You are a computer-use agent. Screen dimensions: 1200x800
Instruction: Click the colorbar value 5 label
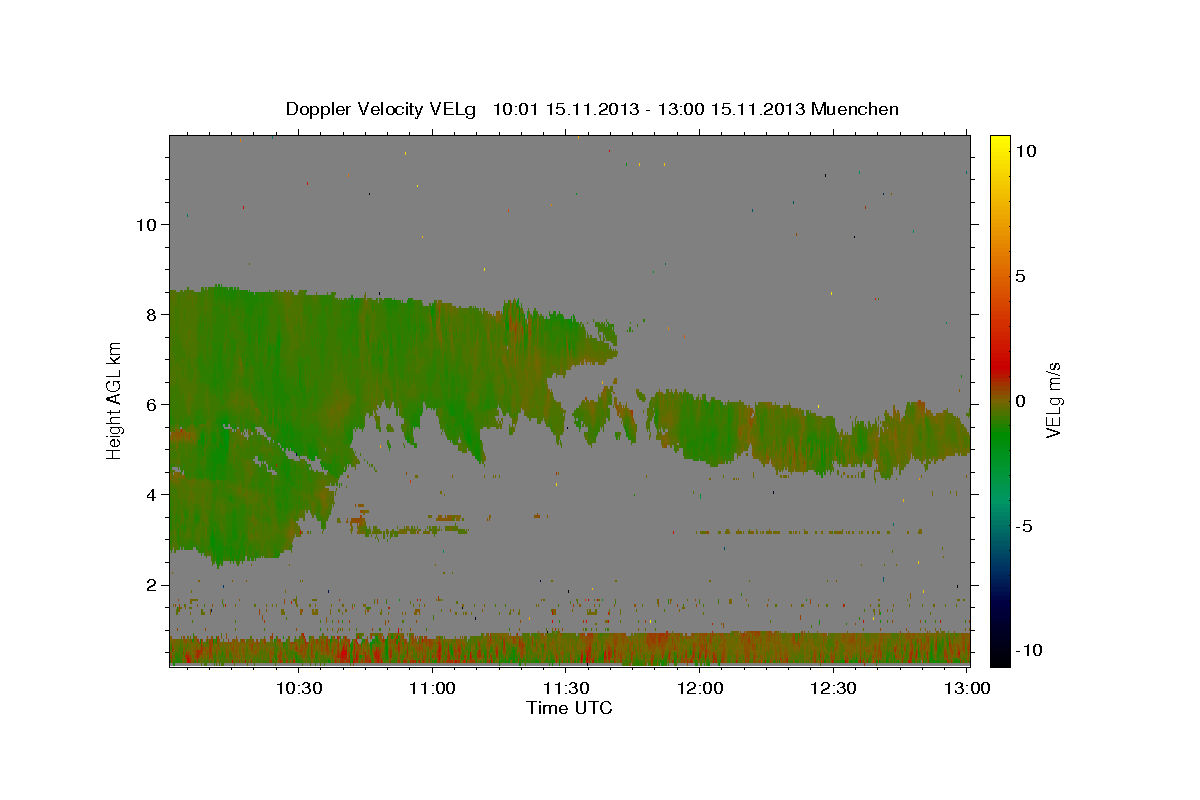coord(1020,276)
